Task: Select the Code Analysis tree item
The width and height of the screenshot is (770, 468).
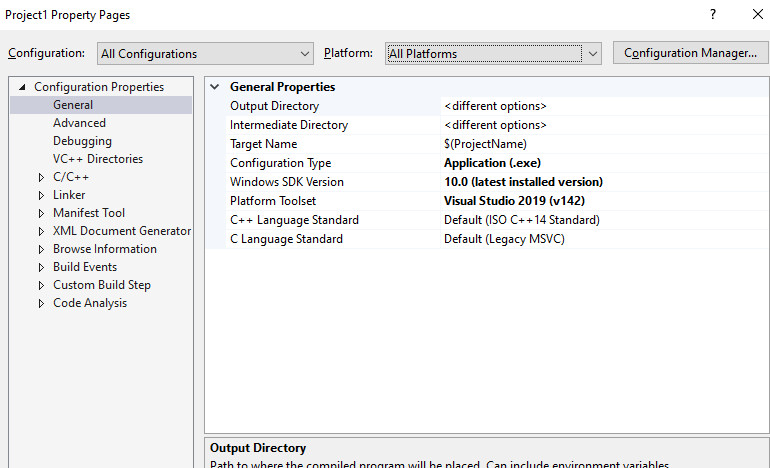Action: pyautogui.click(x=90, y=303)
